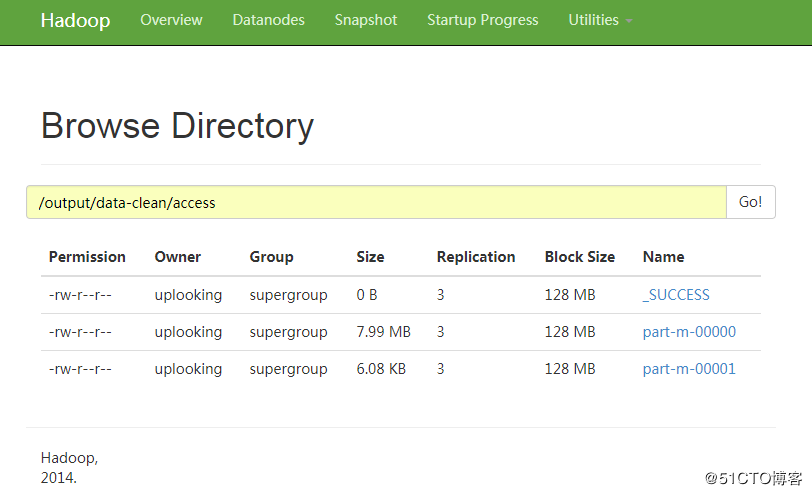
Task: Click the Group column header
Action: tap(271, 257)
